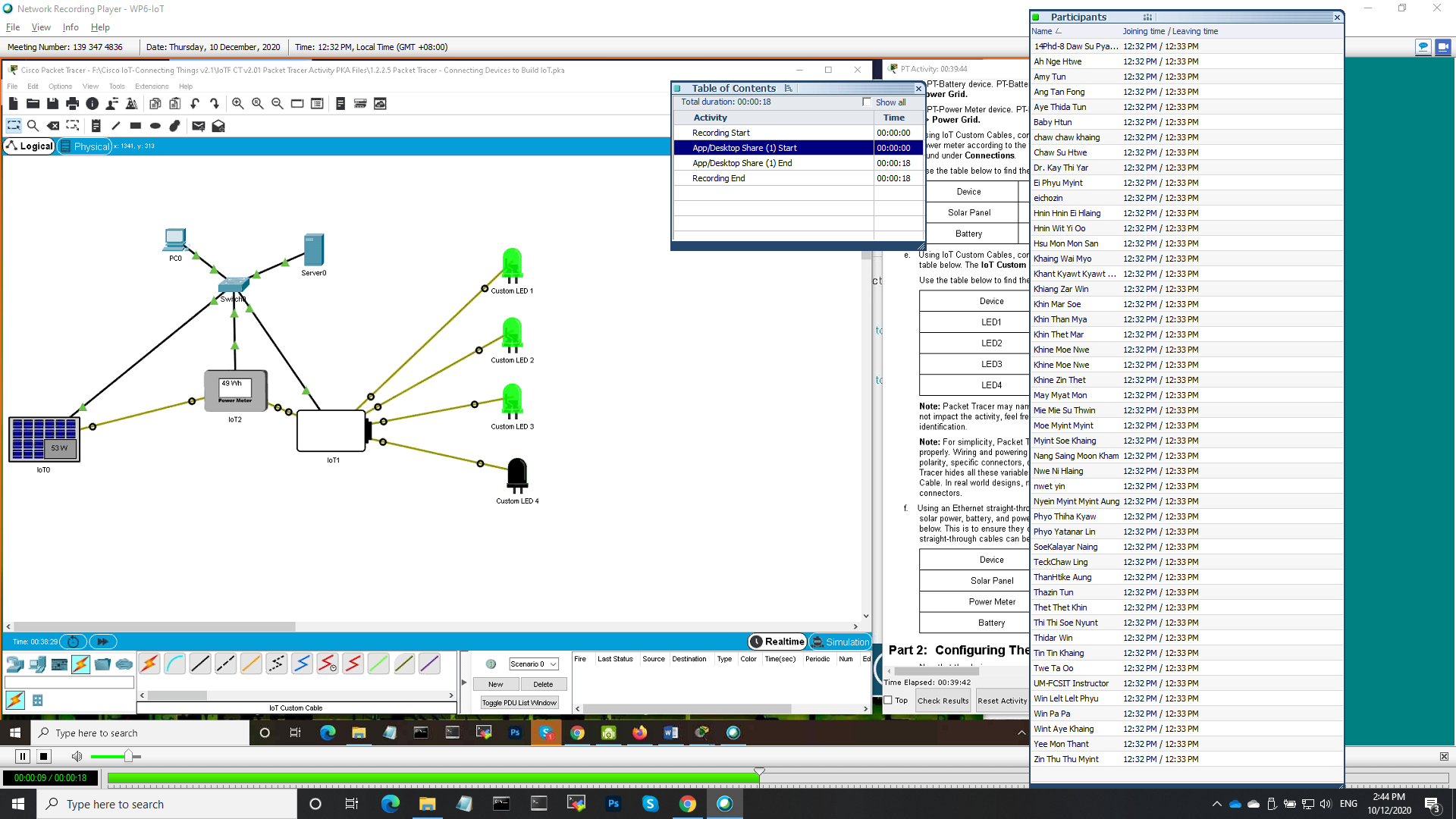1456x819 pixels.
Task: Select the Connections lightning category icon
Action: coord(80,664)
